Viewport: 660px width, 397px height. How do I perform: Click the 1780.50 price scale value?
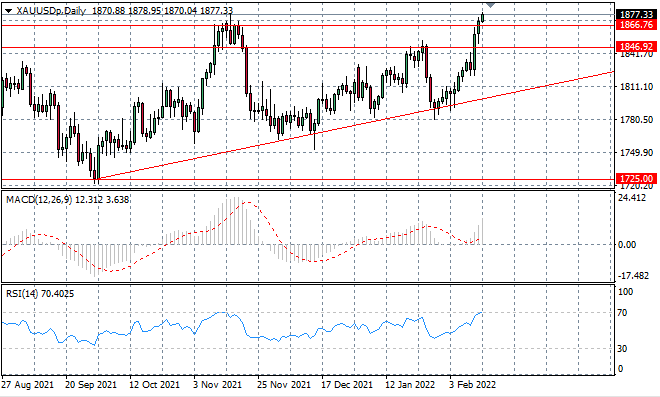[636, 120]
